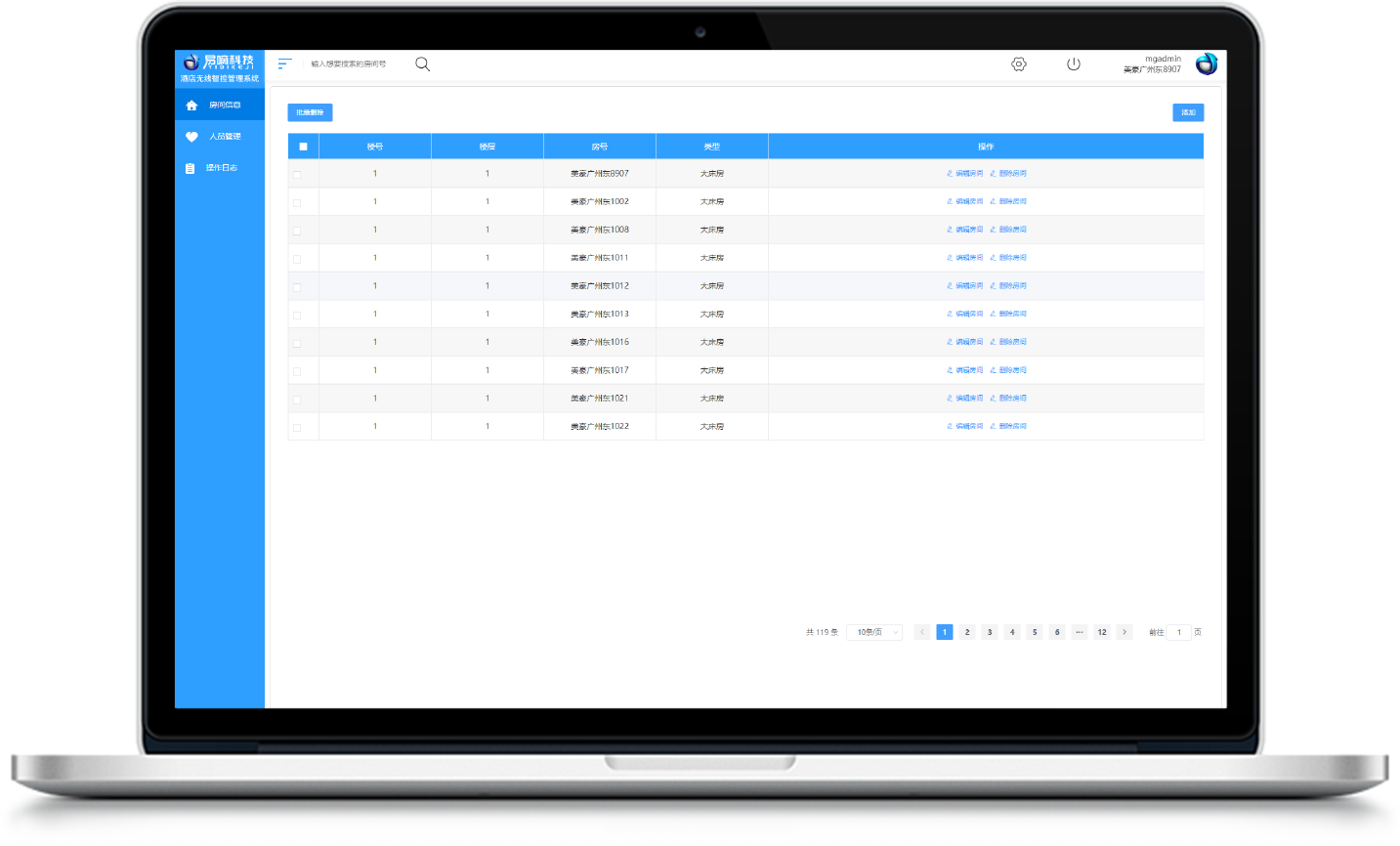This screenshot has width=1400, height=846.
Task: Click delete icon for room 美豪广州东1011
Action: point(994,258)
